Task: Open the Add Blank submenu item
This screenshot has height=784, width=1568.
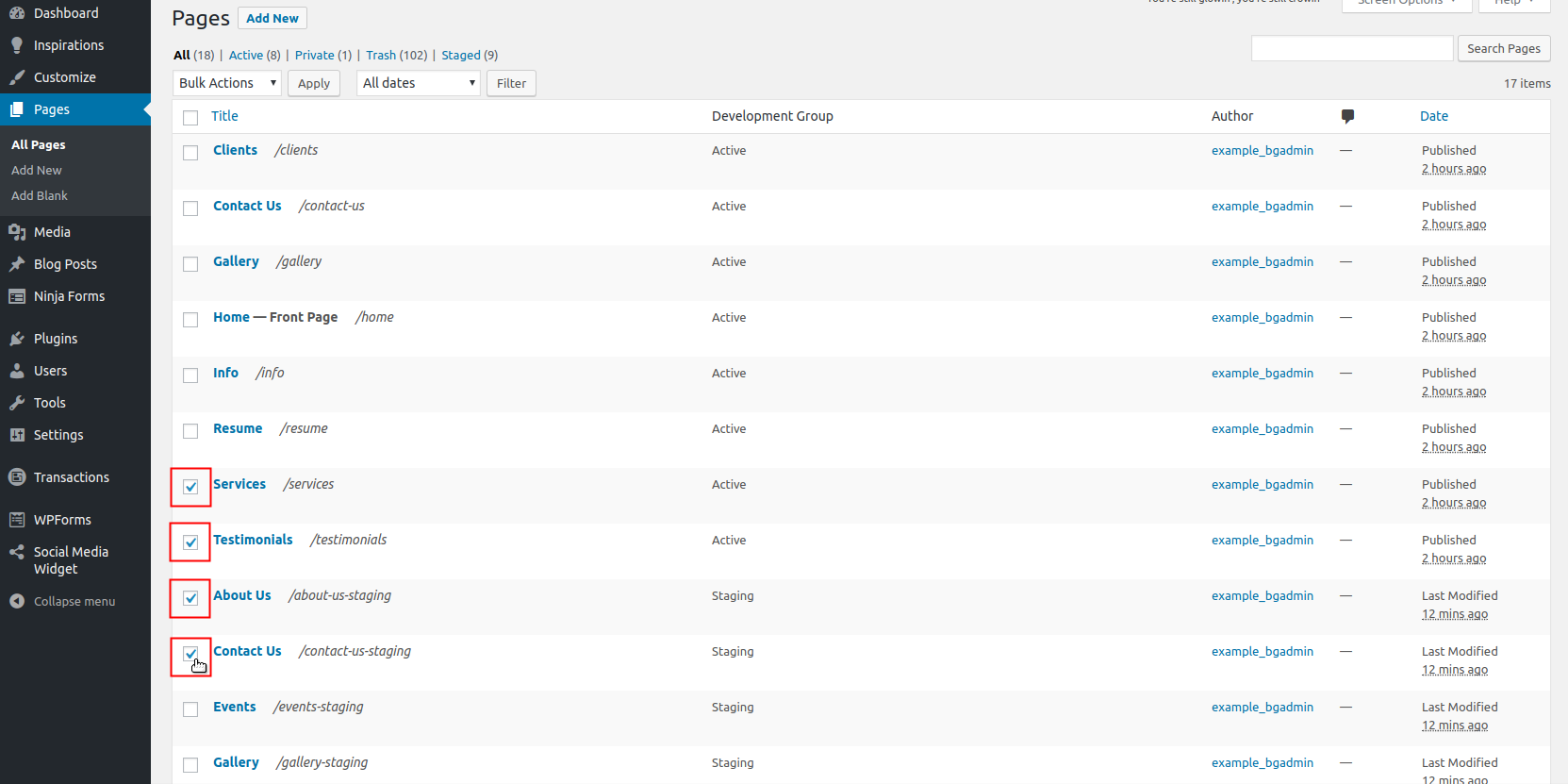Action: [40, 196]
